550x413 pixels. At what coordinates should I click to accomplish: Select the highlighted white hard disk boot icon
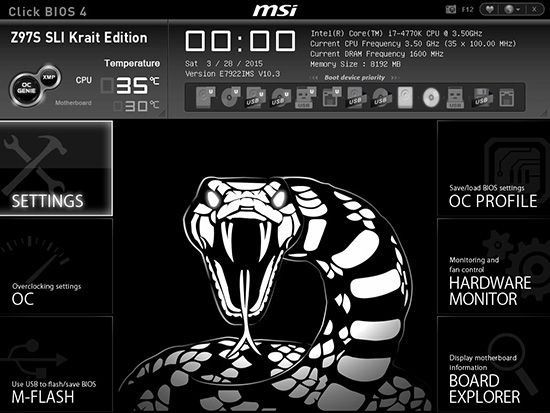pos(405,97)
